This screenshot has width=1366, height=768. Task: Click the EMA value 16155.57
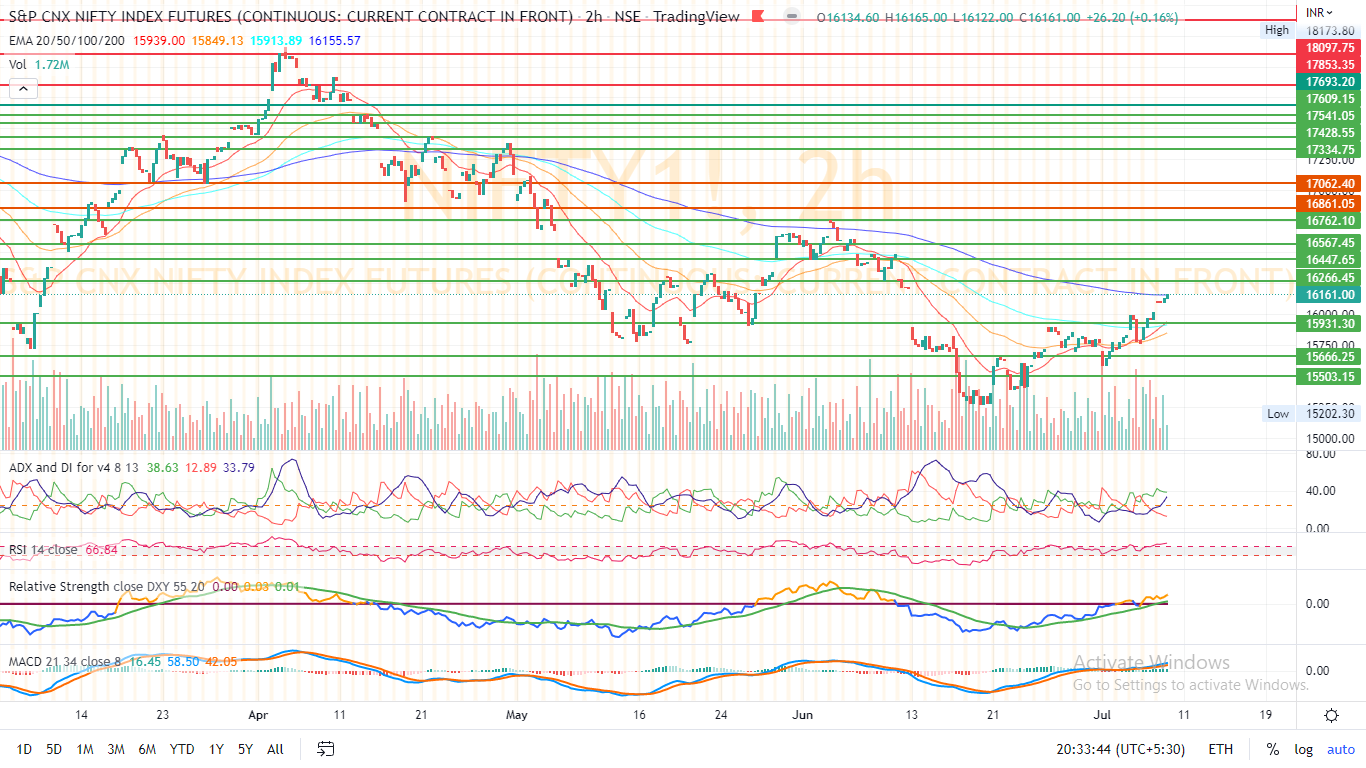click(335, 40)
